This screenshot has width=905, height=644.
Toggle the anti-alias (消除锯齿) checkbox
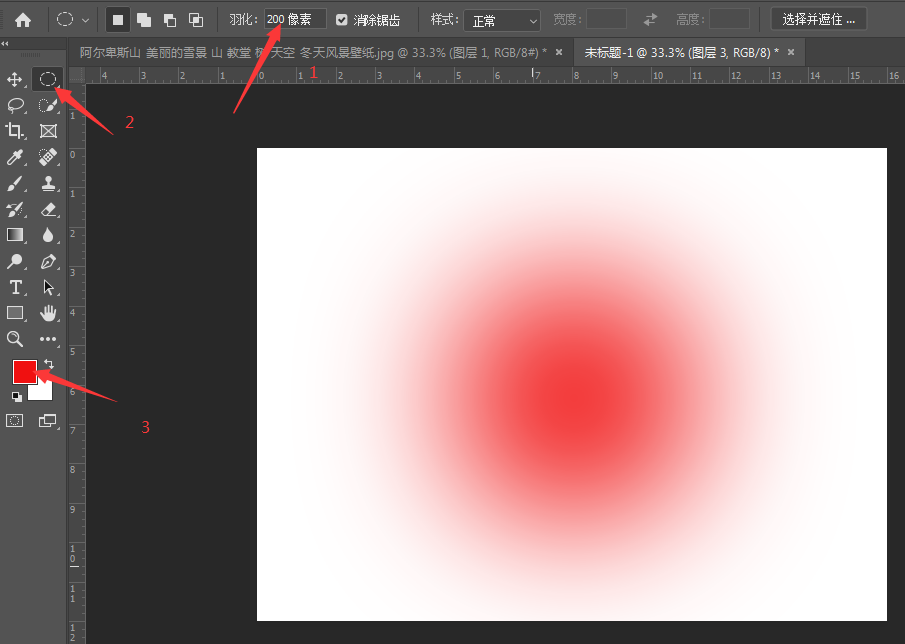click(x=342, y=20)
